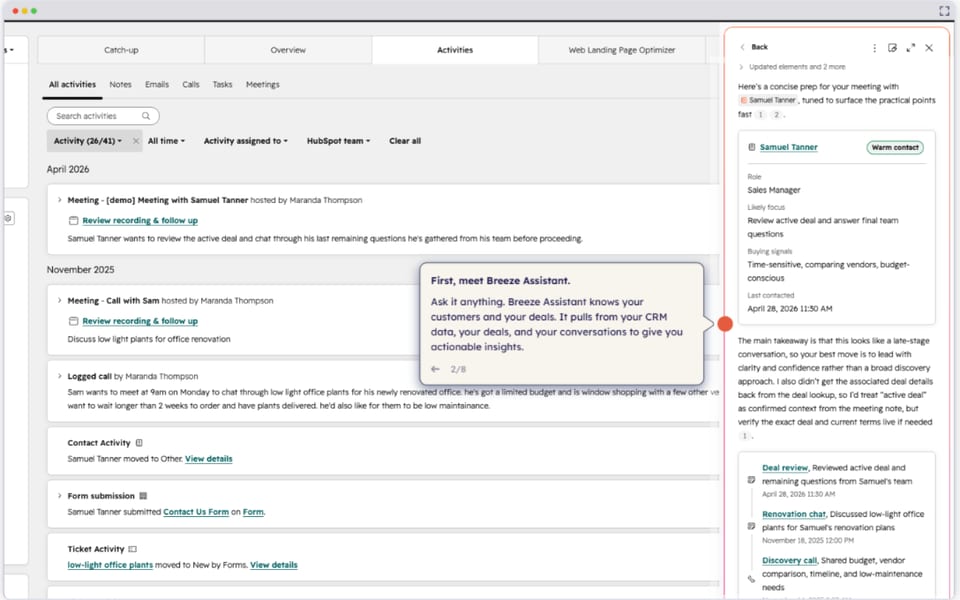
Task: Expand the demo Meeting with Samuel Tanner
Action: (59, 200)
